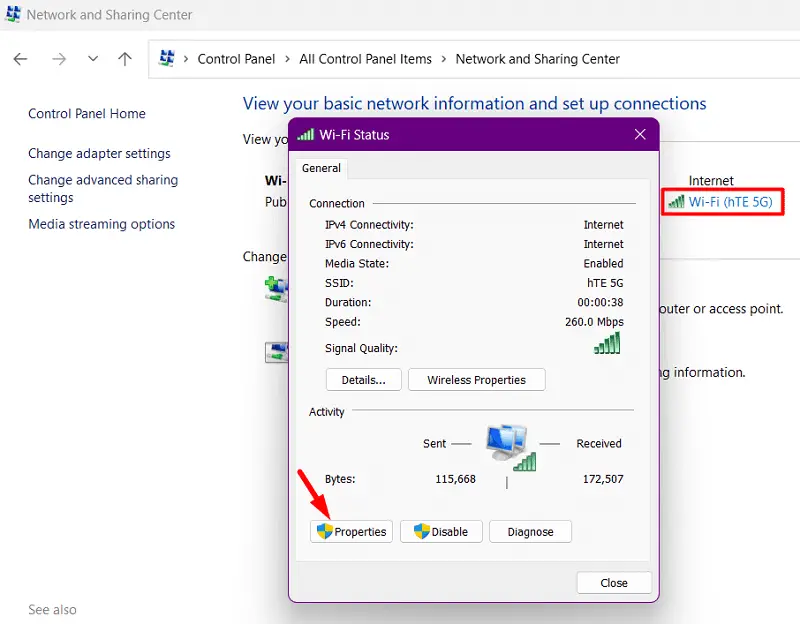Viewport: 800px width, 624px height.
Task: Click the forward navigation arrow
Action: tap(58, 59)
